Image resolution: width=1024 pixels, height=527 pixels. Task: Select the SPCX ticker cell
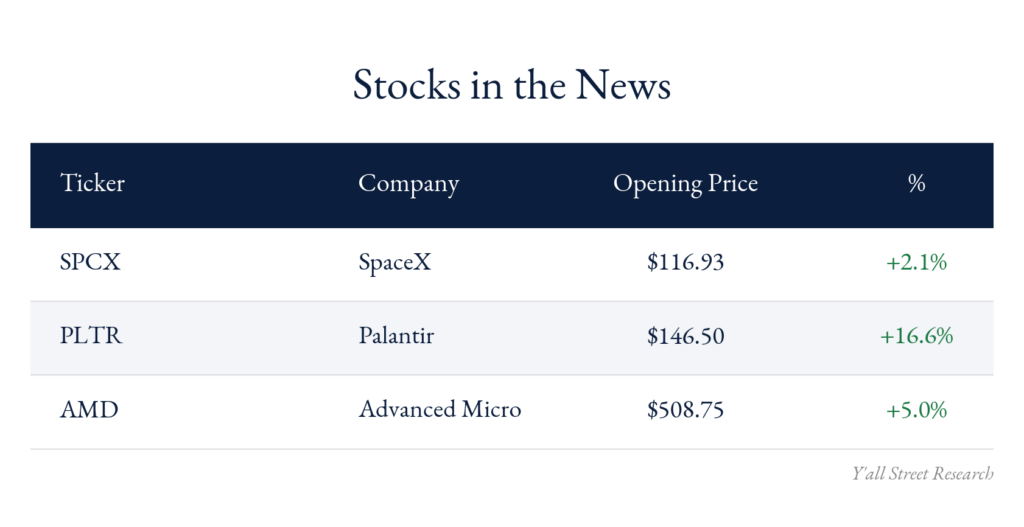tap(90, 262)
